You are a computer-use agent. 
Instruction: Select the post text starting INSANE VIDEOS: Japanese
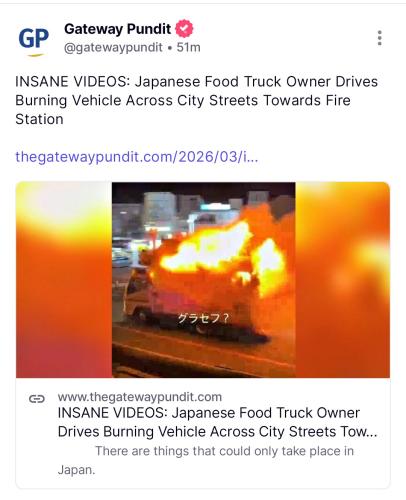197,100
